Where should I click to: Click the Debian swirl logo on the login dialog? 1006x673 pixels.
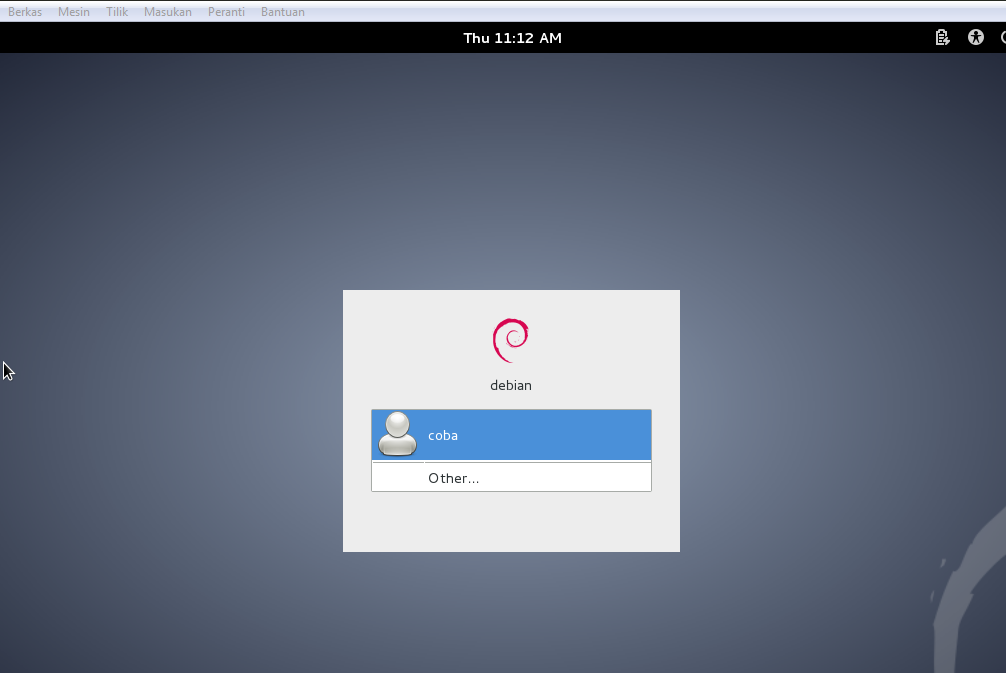[511, 338]
